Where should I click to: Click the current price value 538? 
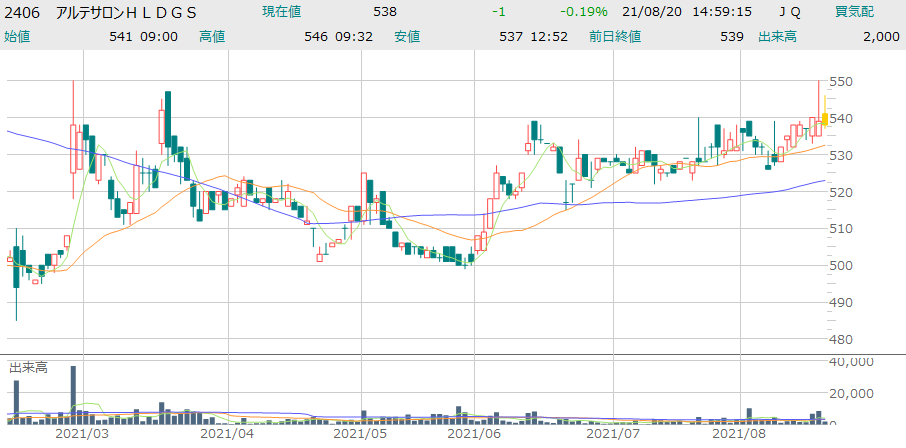coord(384,12)
